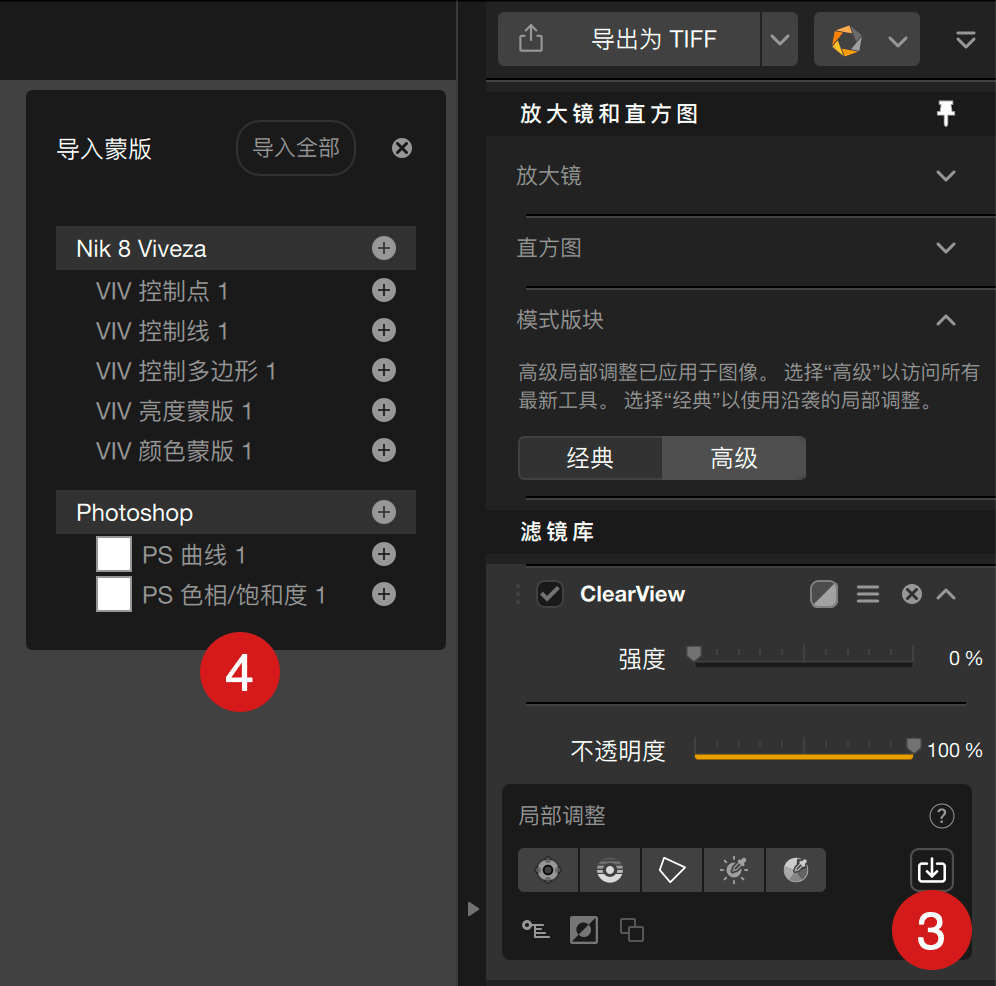Viewport: 996px width, 986px height.
Task: Open the top-right panel options menu
Action: [966, 40]
